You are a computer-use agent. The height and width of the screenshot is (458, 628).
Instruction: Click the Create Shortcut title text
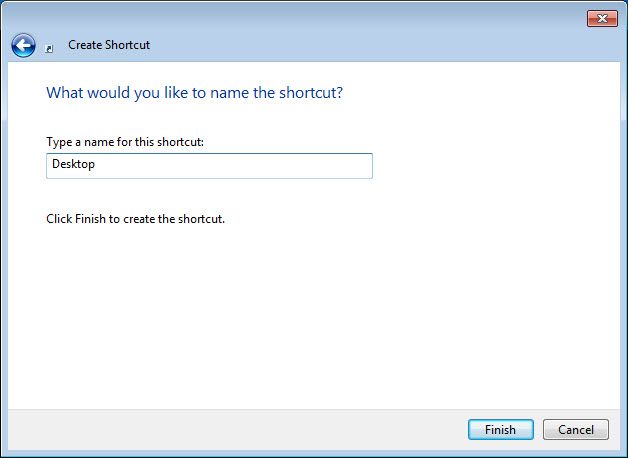click(108, 45)
